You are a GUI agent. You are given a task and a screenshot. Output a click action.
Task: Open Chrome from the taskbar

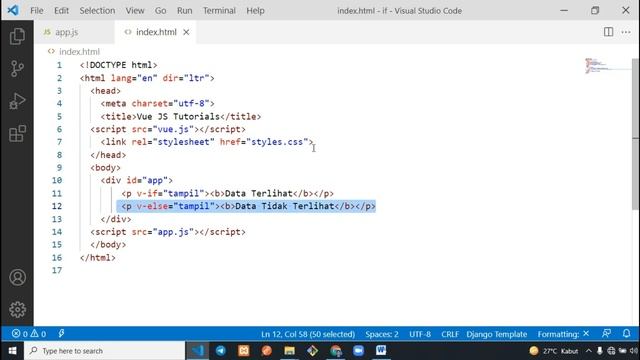[336, 351]
